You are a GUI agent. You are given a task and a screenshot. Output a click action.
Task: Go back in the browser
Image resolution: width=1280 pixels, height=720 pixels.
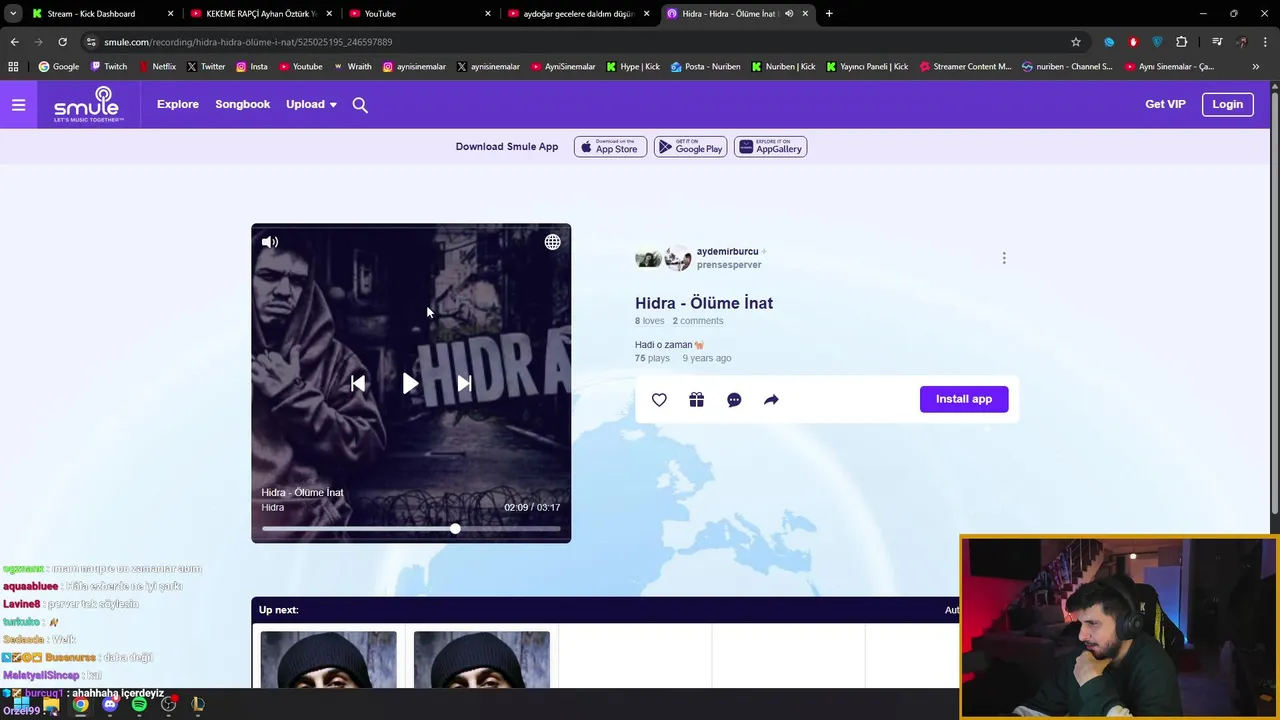pos(14,42)
